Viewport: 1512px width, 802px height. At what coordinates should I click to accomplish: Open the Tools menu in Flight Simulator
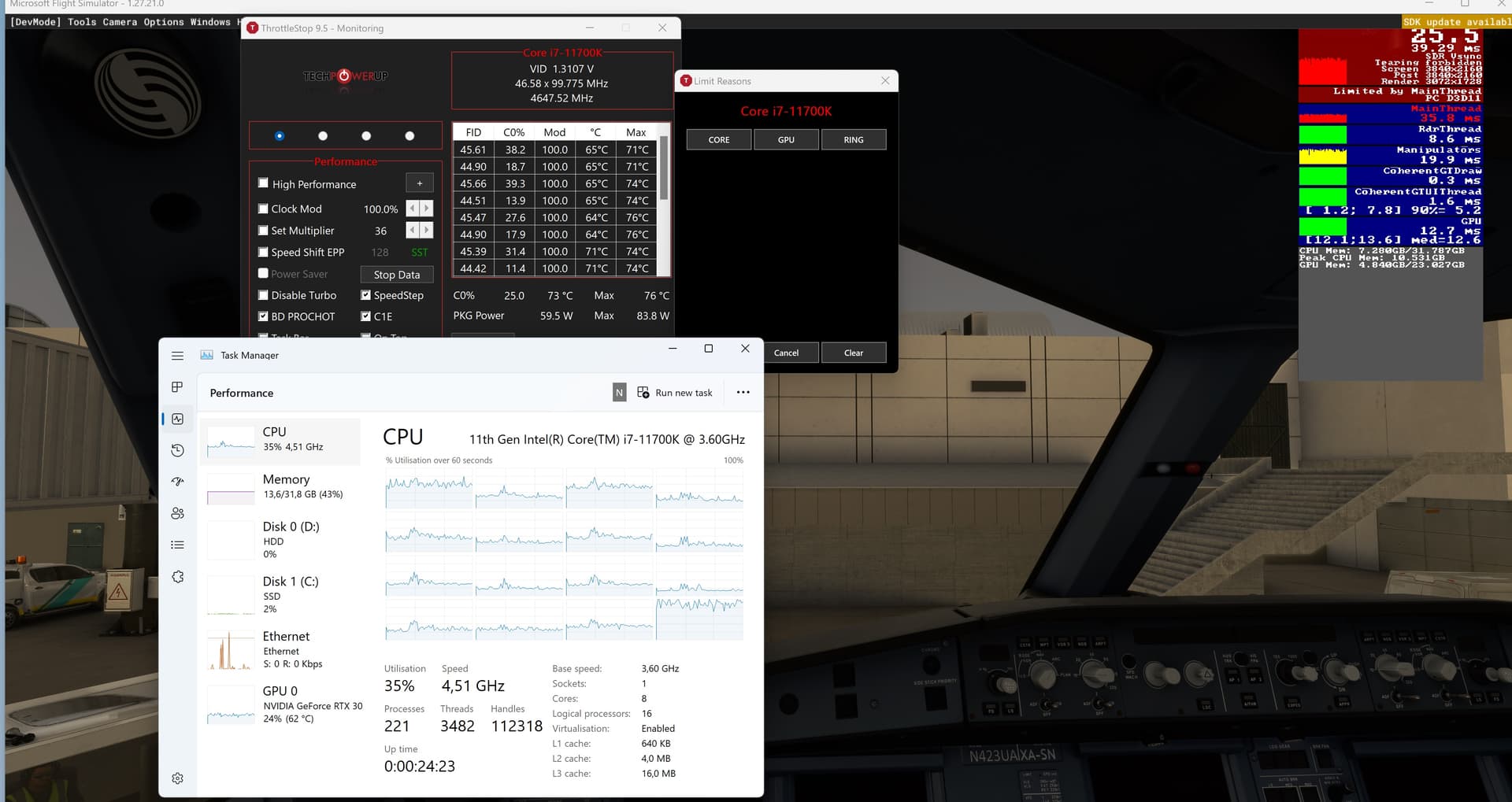click(82, 22)
